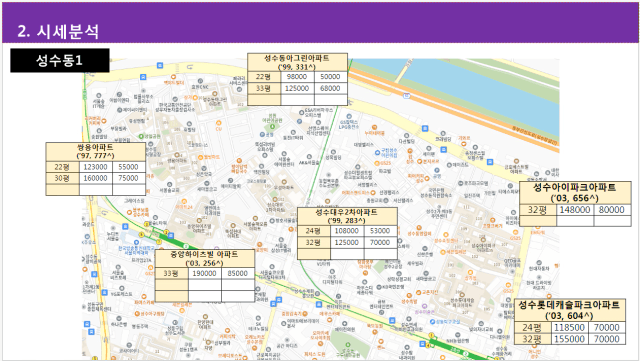Click the value 190000 in 중앙하이츠빌 table

tap(204, 273)
